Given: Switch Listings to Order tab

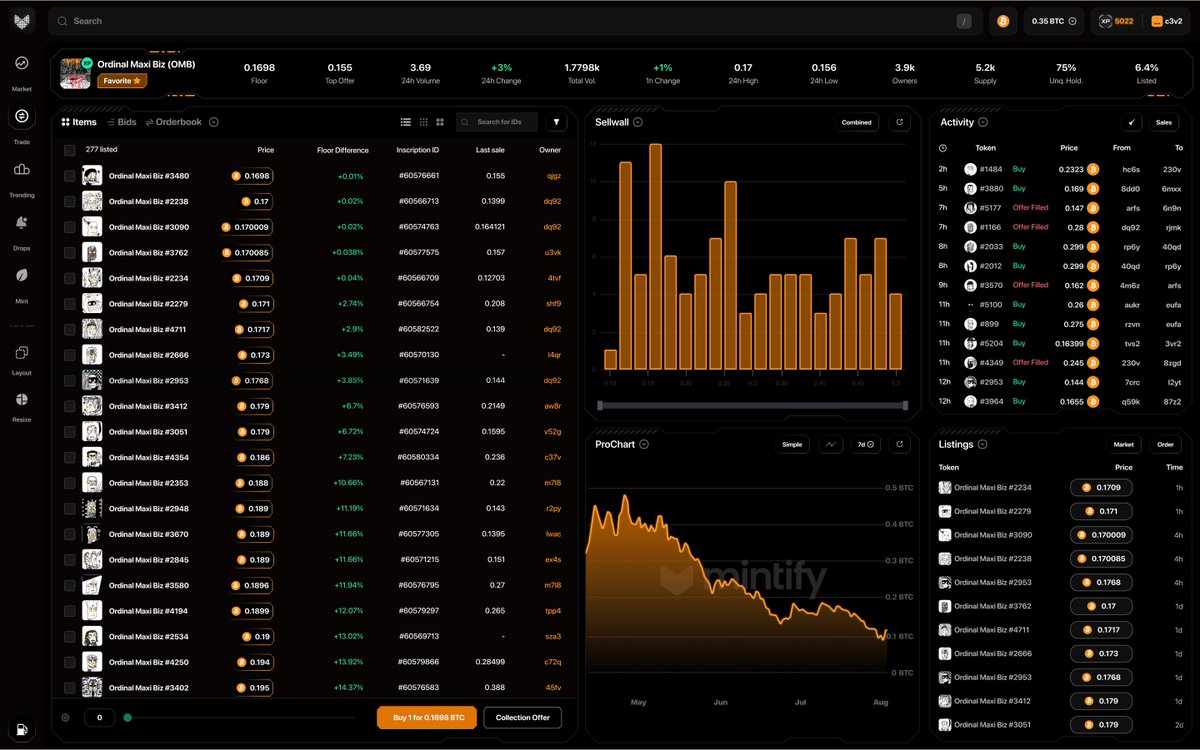Looking at the screenshot, I should tap(1165, 444).
